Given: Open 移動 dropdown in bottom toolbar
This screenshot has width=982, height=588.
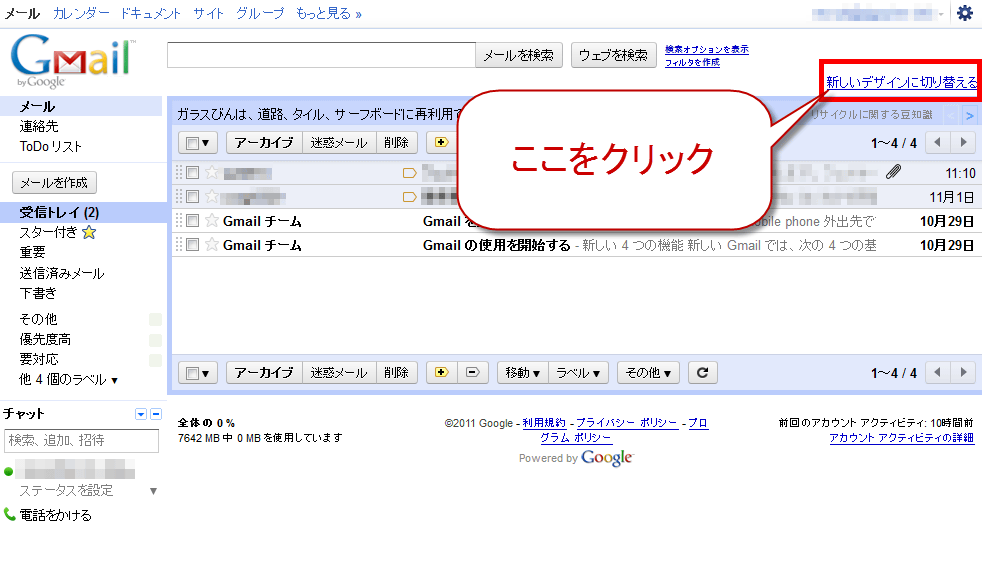Looking at the screenshot, I should [523, 373].
